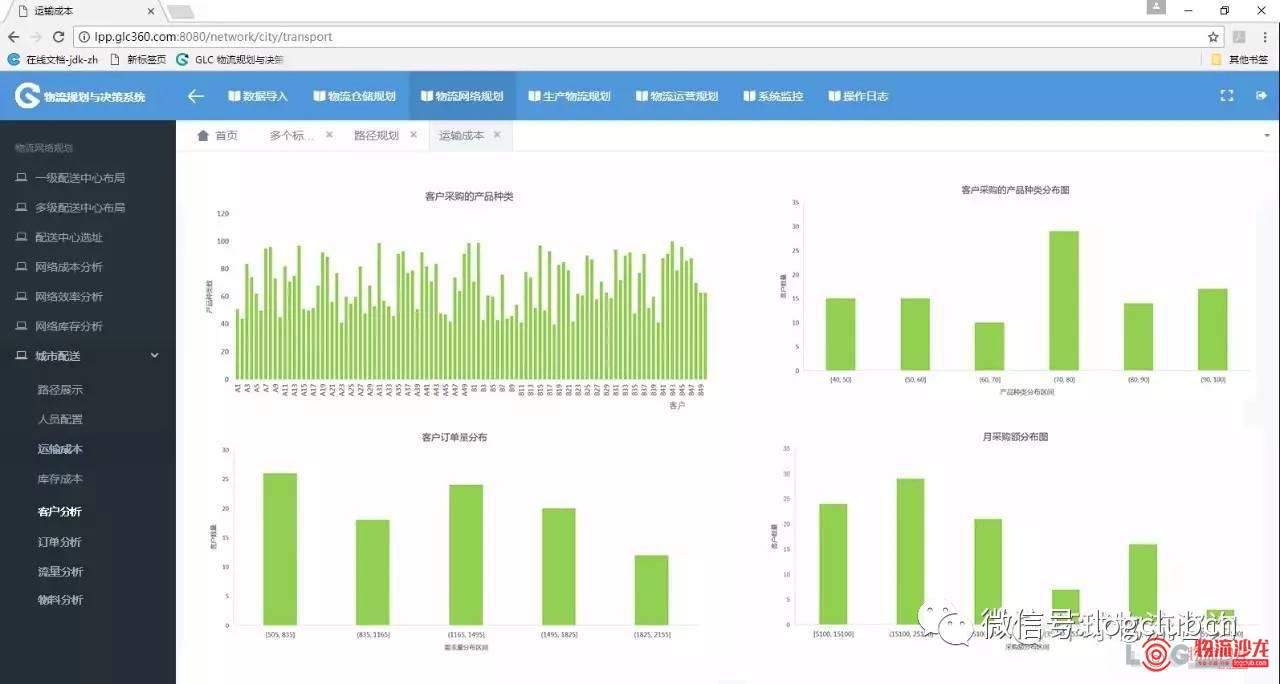Click the logout icon in header
This screenshot has height=684, width=1280.
pos(1261,96)
